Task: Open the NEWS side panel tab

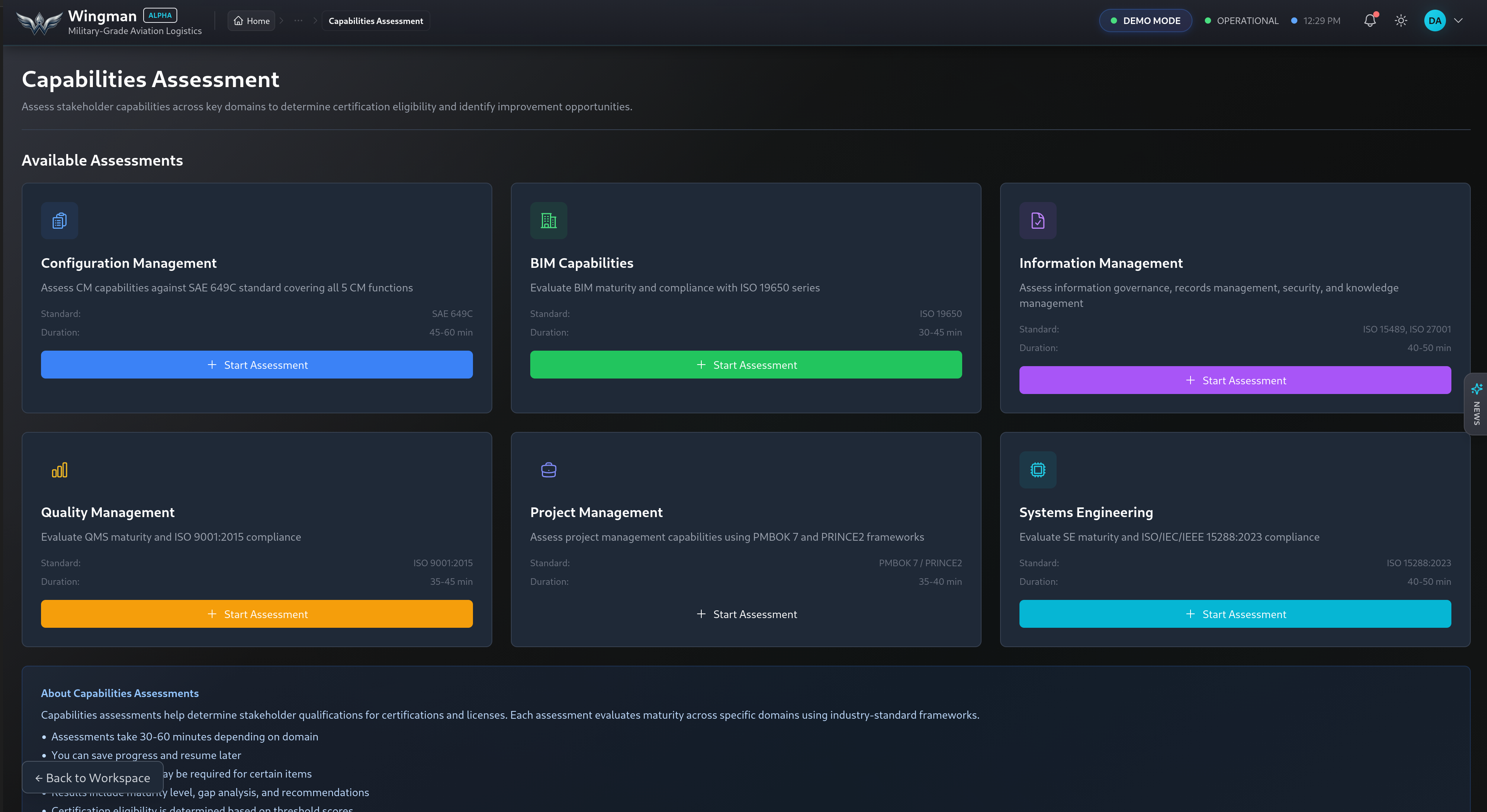Action: [x=1476, y=404]
